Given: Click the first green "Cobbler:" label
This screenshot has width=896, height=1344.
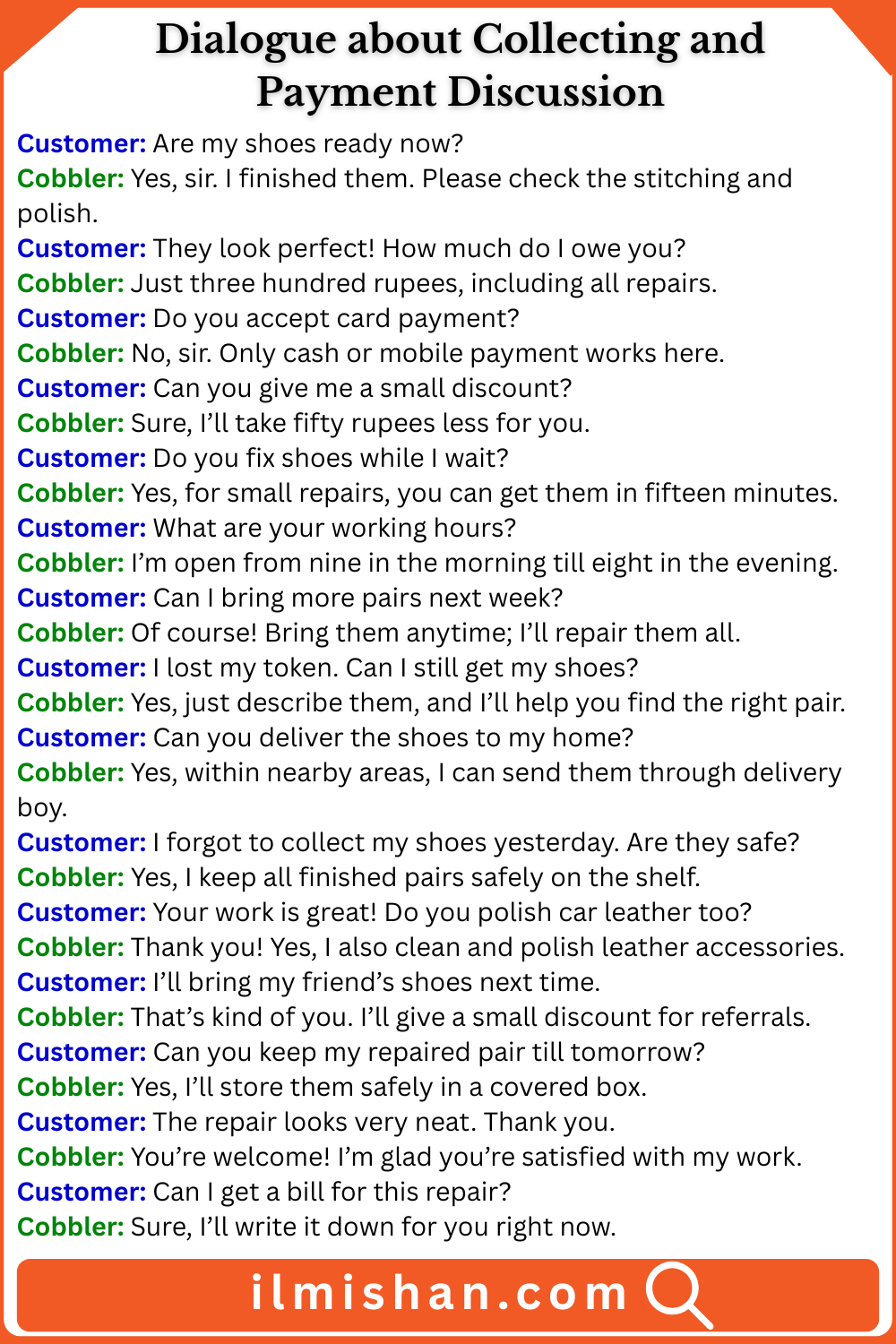Looking at the screenshot, I should [x=70, y=178].
